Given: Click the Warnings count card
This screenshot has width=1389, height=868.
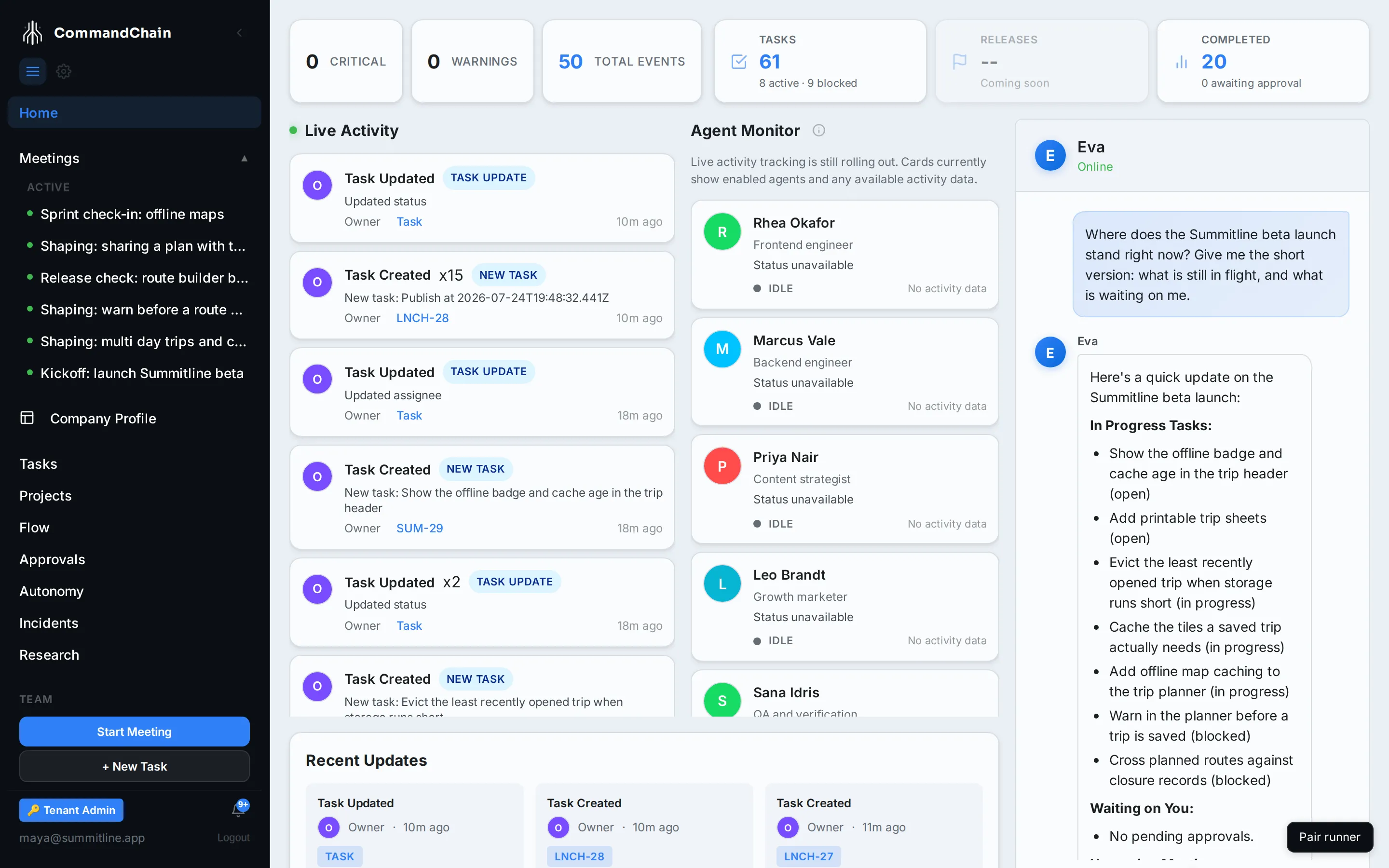Looking at the screenshot, I should [x=472, y=61].
